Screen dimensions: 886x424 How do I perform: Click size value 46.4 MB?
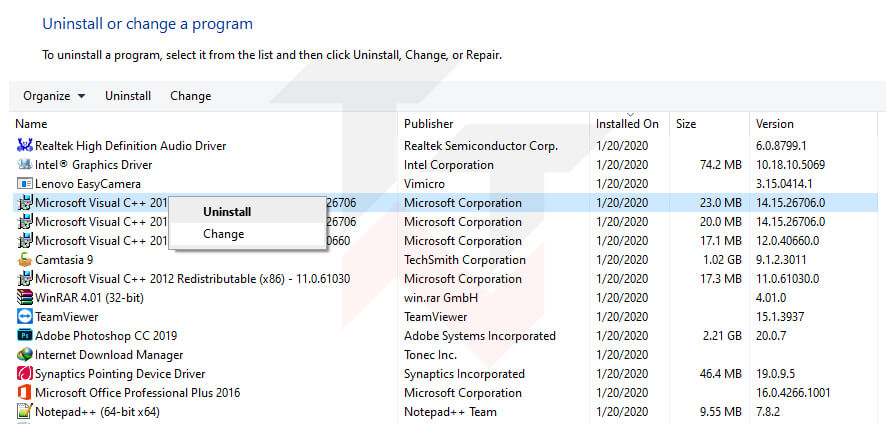coord(720,374)
